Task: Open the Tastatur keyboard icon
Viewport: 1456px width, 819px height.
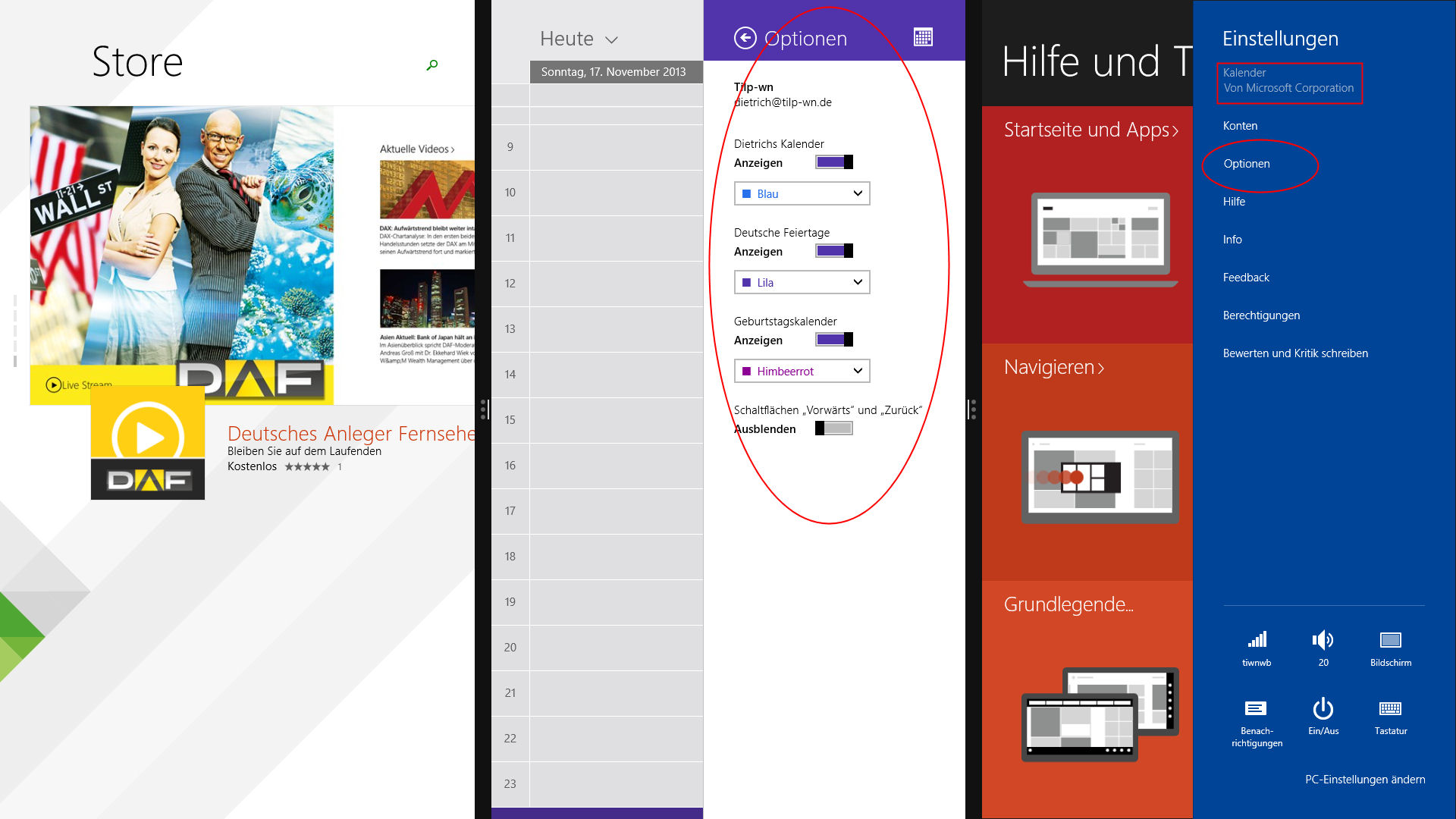Action: coord(1390,709)
